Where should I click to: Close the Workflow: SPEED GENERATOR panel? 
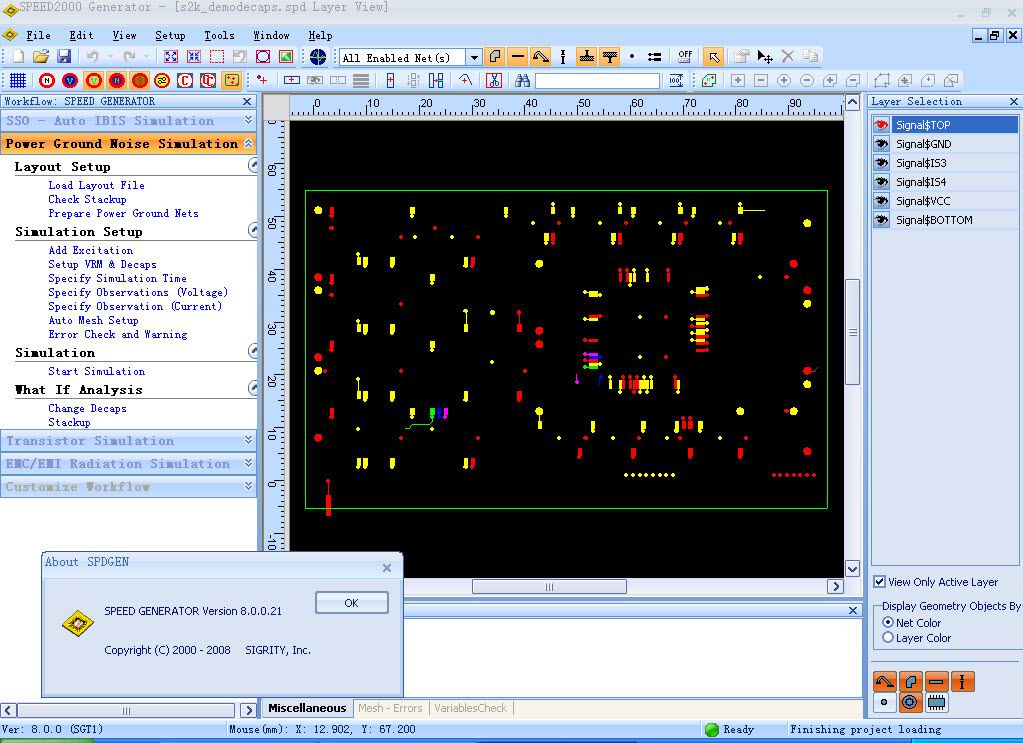coord(247,101)
